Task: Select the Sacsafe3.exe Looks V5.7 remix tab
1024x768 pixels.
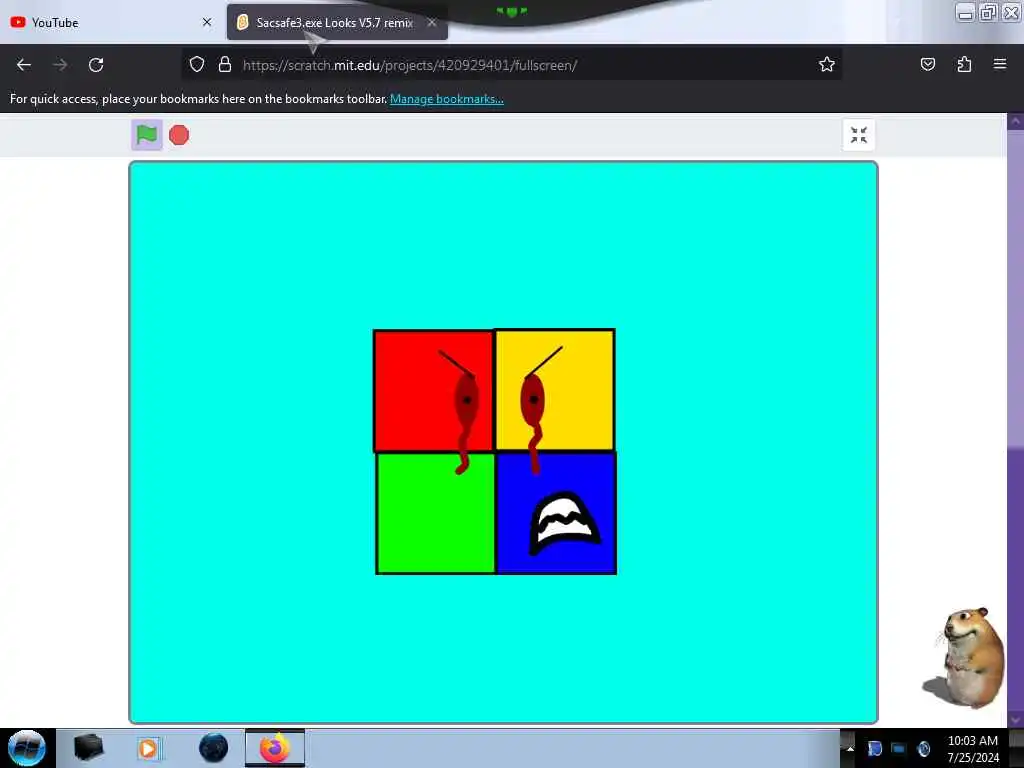Action: [337, 22]
